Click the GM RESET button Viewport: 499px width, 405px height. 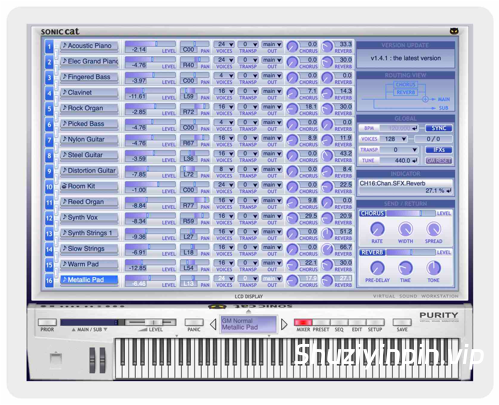439,161
